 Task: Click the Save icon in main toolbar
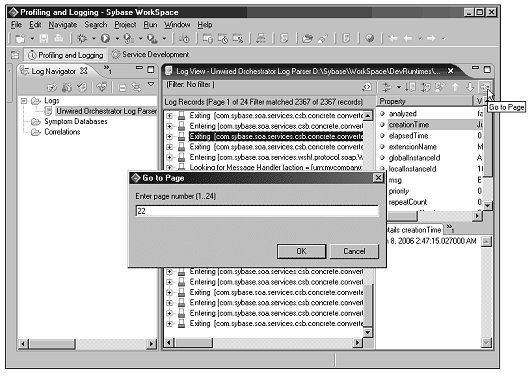pyautogui.click(x=44, y=38)
